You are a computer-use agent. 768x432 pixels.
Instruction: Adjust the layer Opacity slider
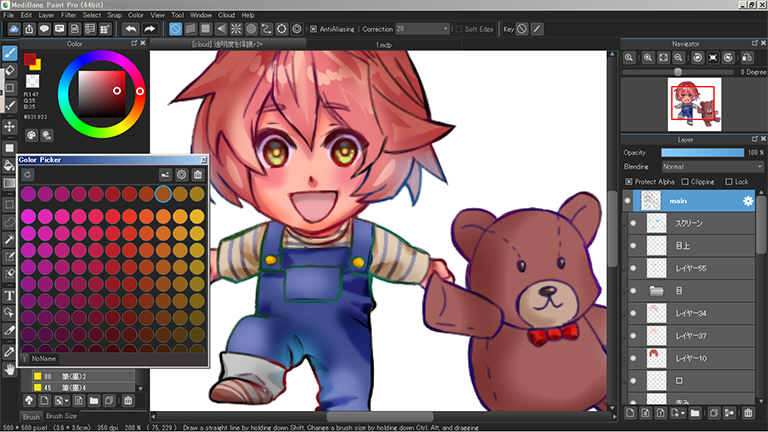pyautogui.click(x=702, y=152)
